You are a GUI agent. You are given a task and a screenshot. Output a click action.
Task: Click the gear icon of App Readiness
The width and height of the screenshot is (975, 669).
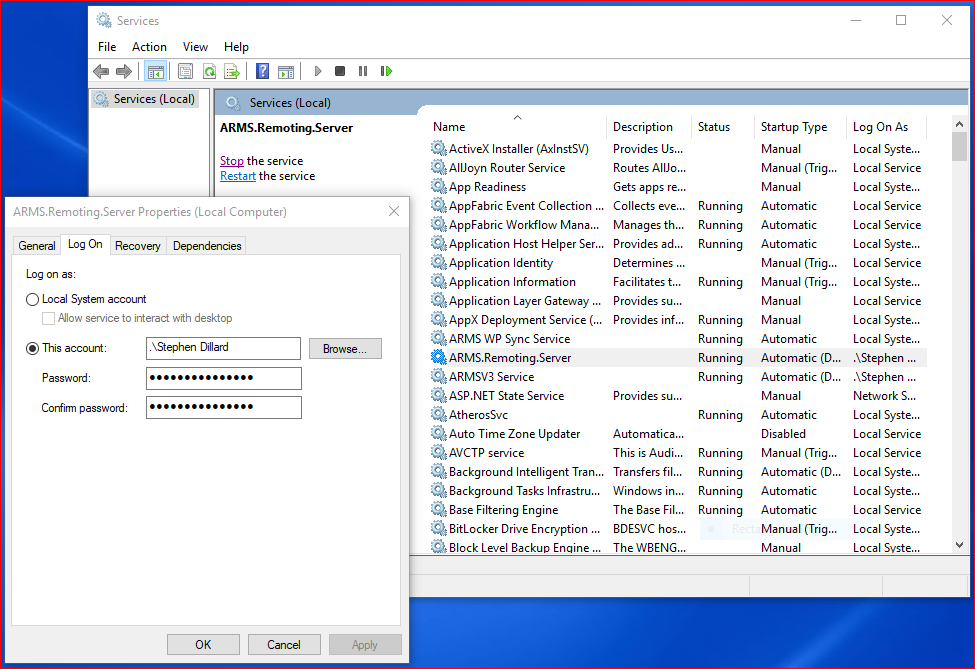pos(438,186)
